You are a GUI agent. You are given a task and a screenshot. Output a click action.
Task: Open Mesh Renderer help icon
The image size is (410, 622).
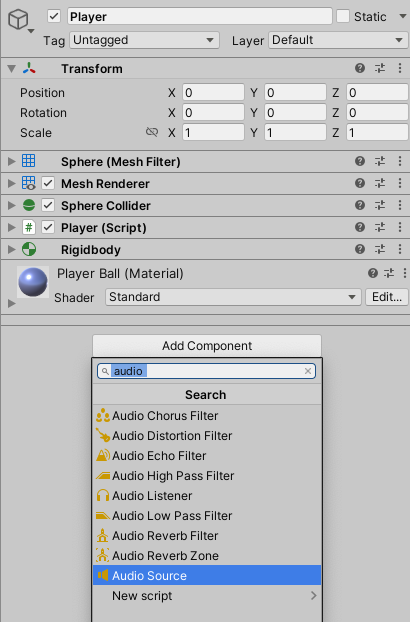(x=360, y=183)
